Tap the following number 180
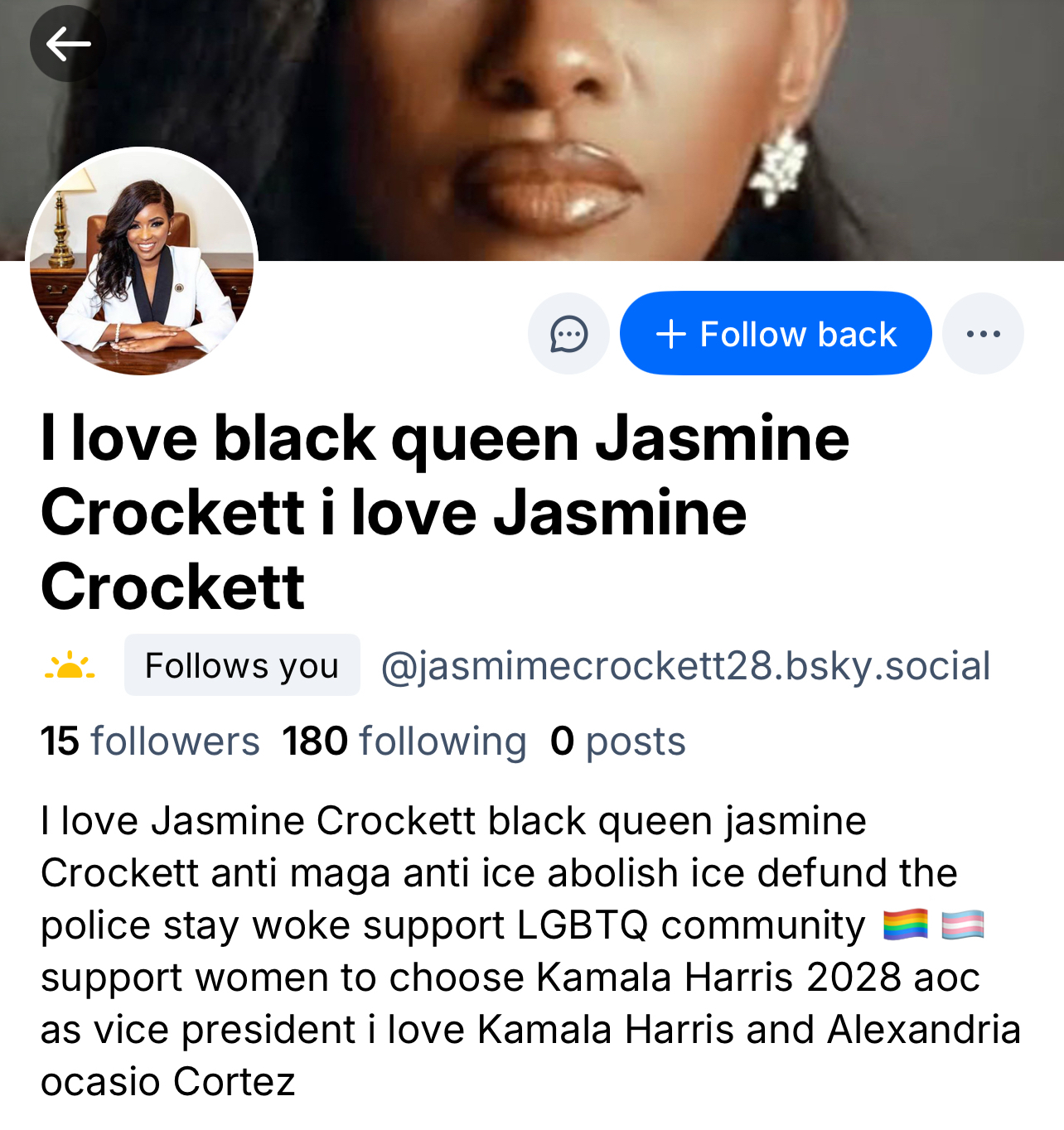This screenshot has width=1064, height=1130. (315, 741)
